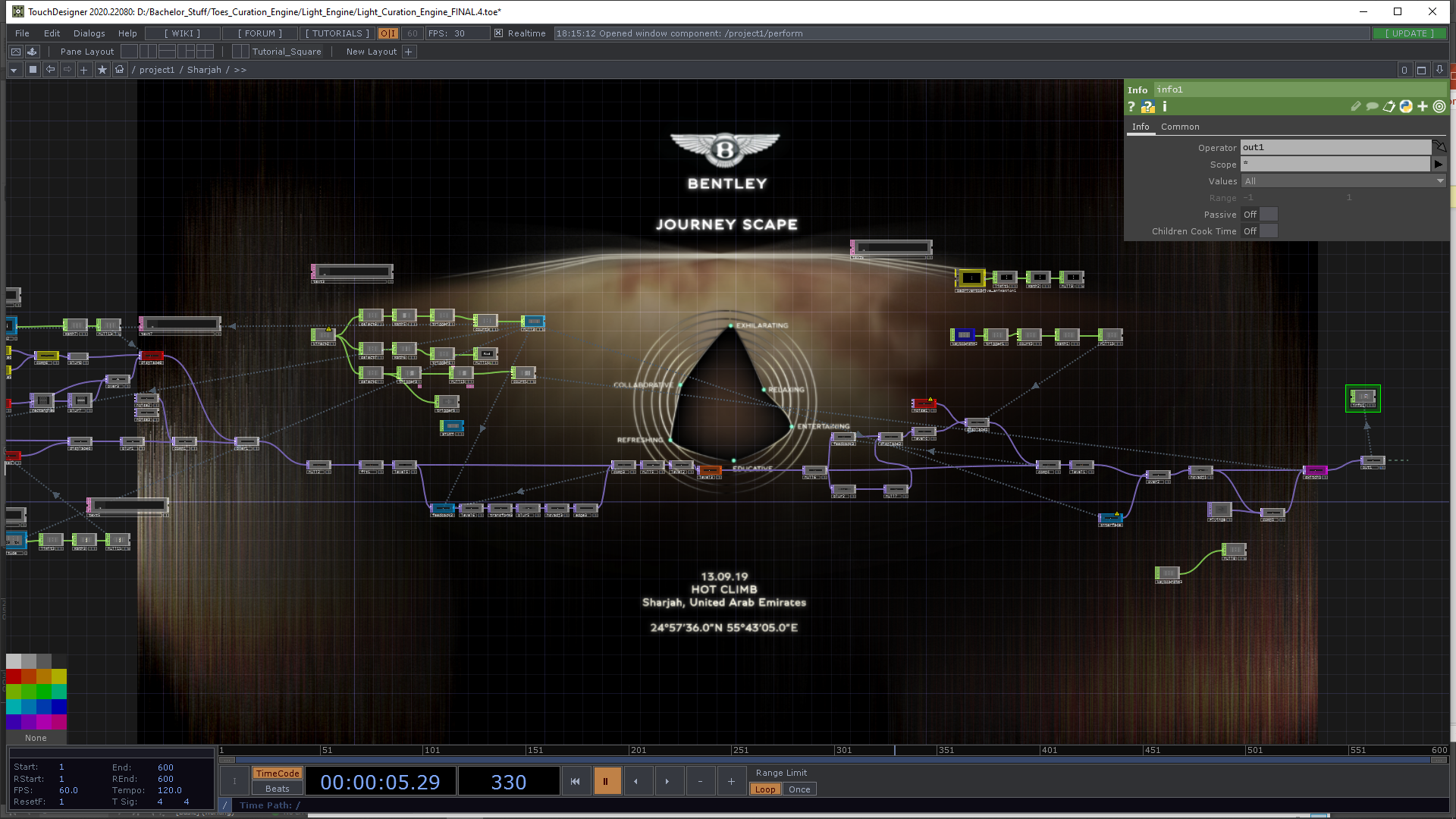Open the Python help icon in the Info panel
The image size is (1456, 819).
tap(1148, 107)
